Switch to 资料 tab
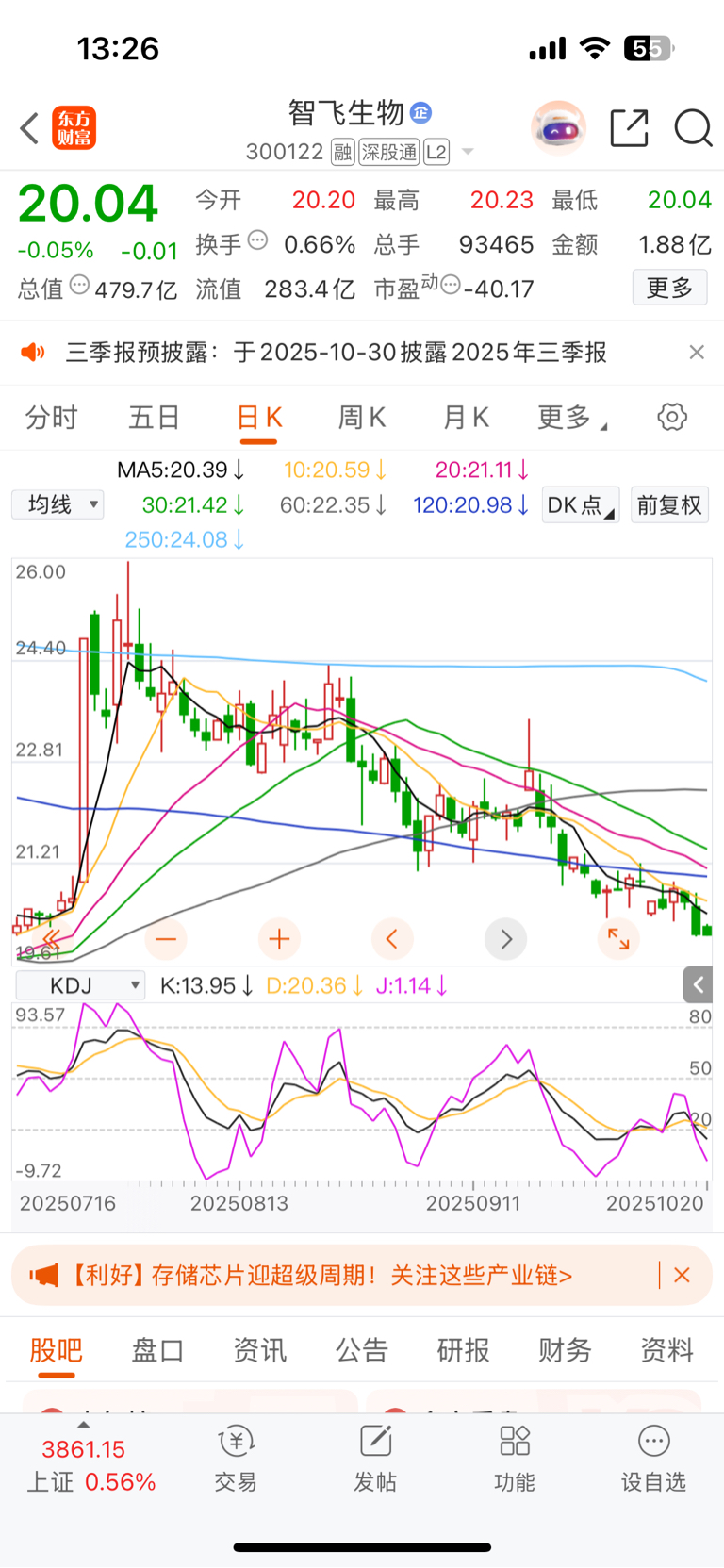 coord(666,1350)
